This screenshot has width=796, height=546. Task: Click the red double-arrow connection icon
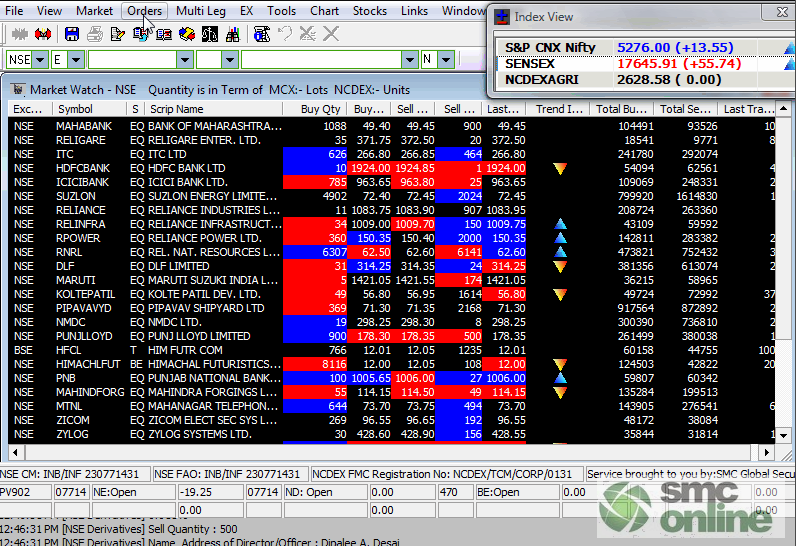pyautogui.click(x=42, y=34)
